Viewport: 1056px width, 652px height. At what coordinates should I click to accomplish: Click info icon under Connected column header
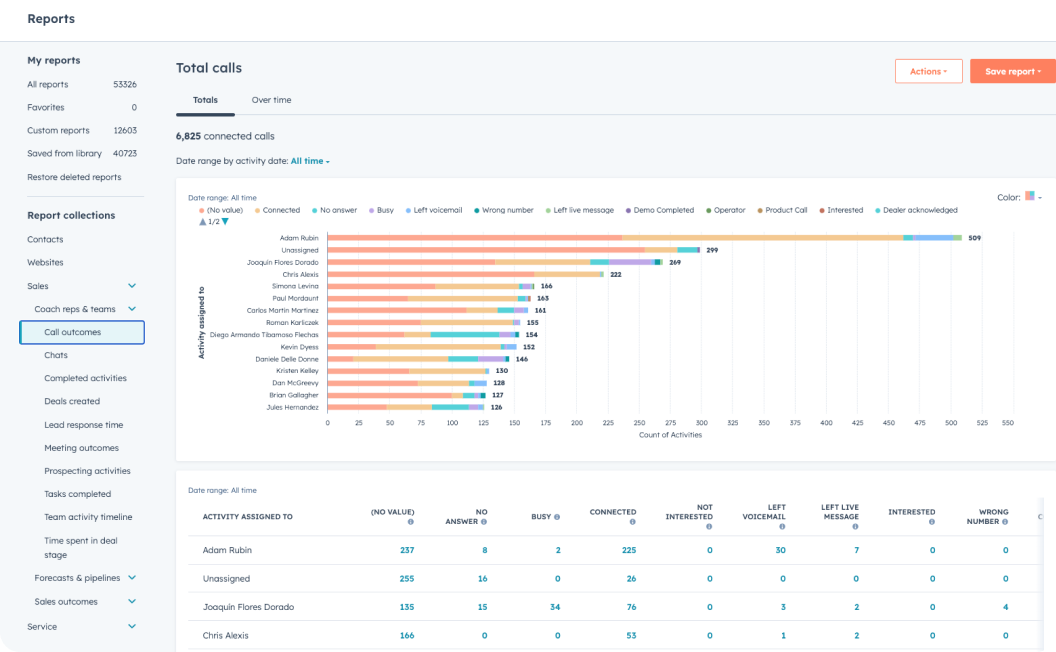[632, 523]
